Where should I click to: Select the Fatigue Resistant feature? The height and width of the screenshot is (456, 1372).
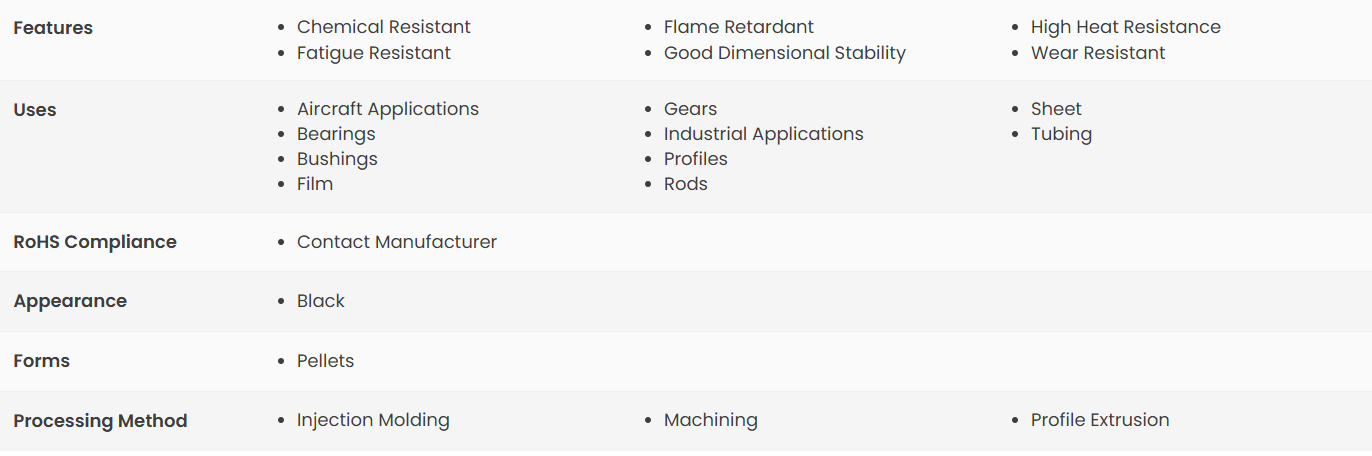(374, 53)
